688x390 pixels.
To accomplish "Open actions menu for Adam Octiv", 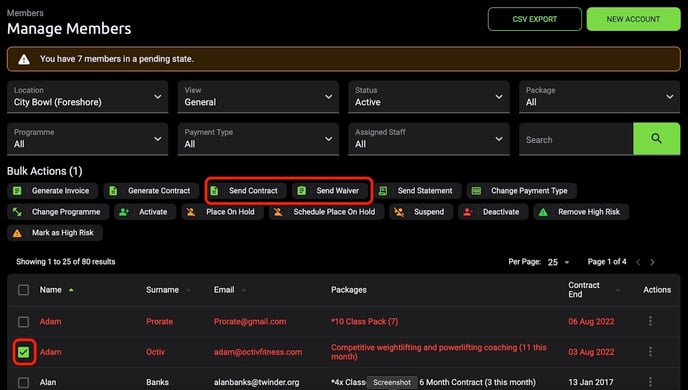I will click(x=650, y=351).
